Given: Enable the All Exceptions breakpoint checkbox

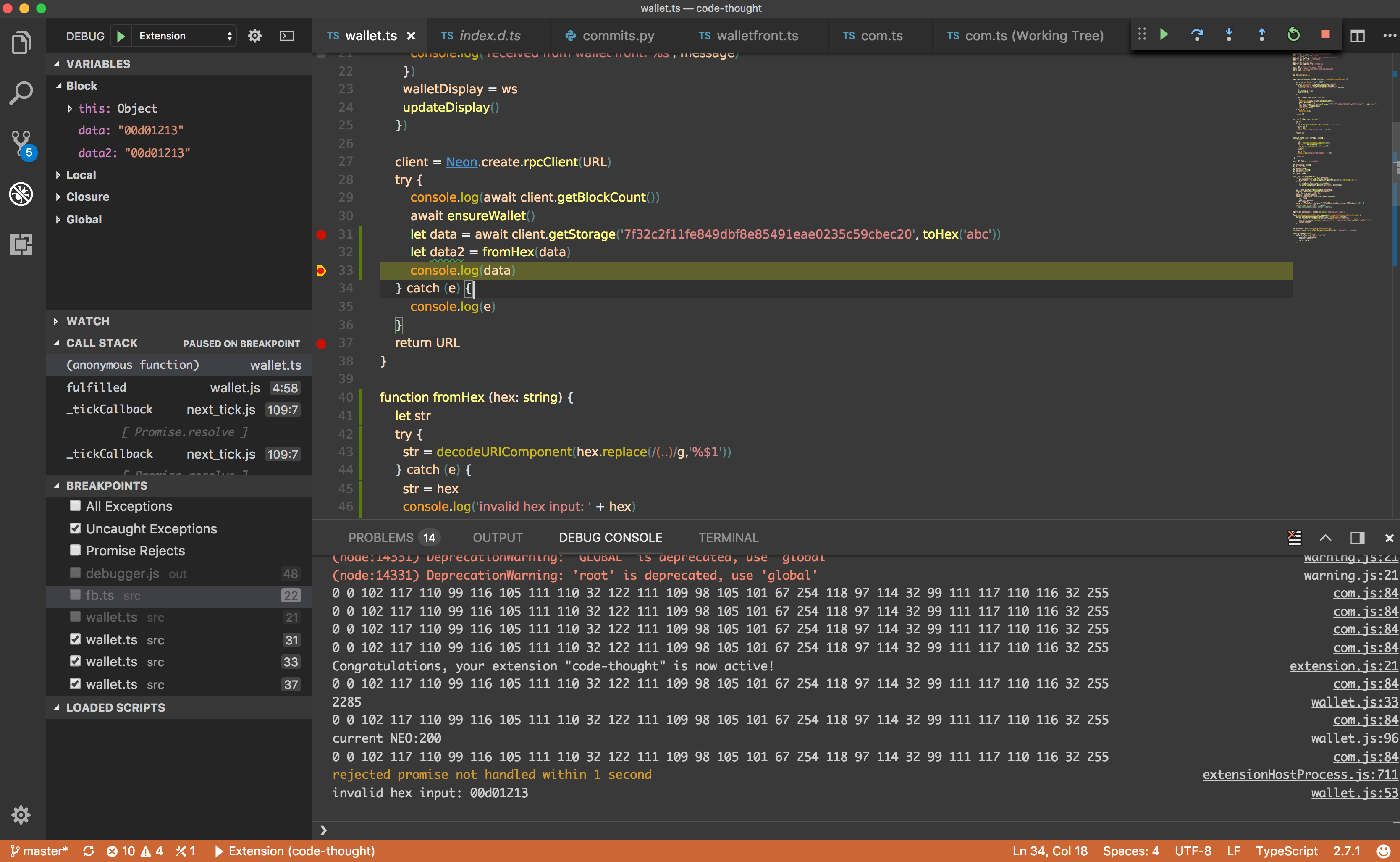Looking at the screenshot, I should coord(75,506).
